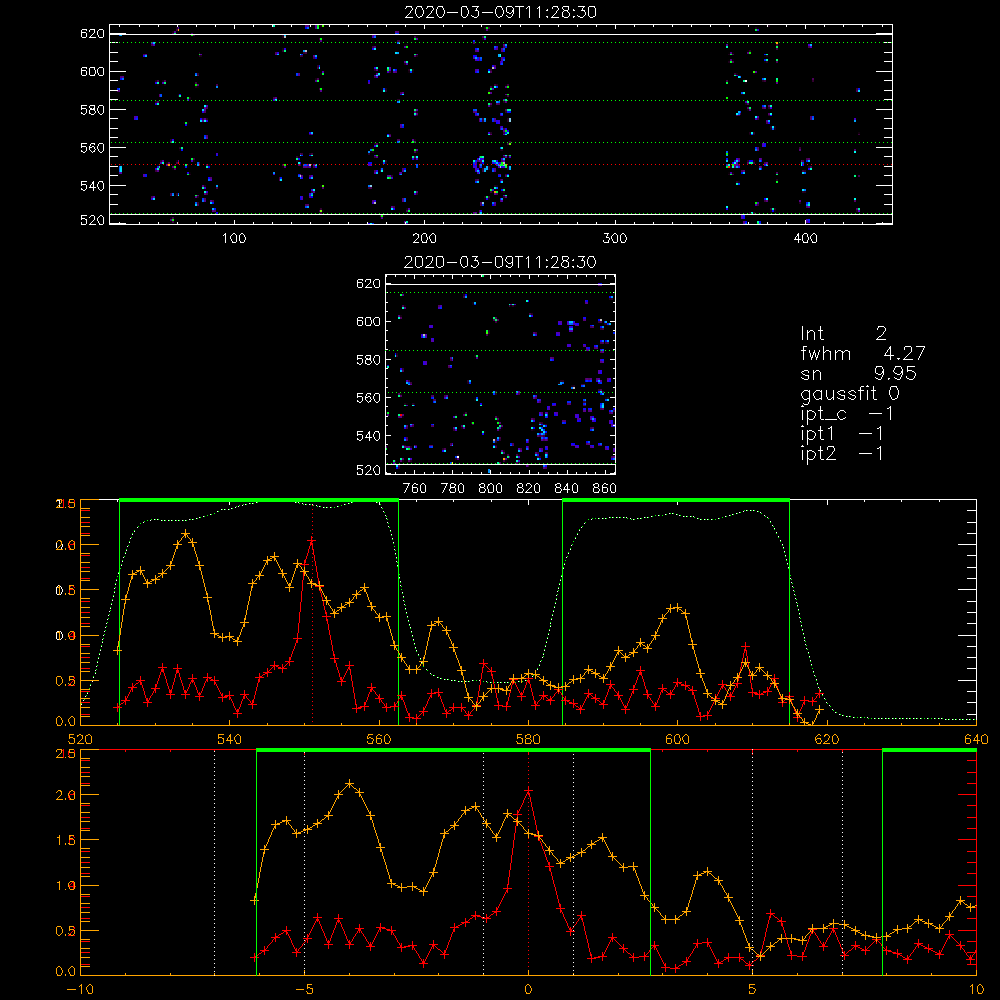Click x-axis label 780 under middle image
Image resolution: width=1000 pixels, height=1000 pixels.
[453, 489]
